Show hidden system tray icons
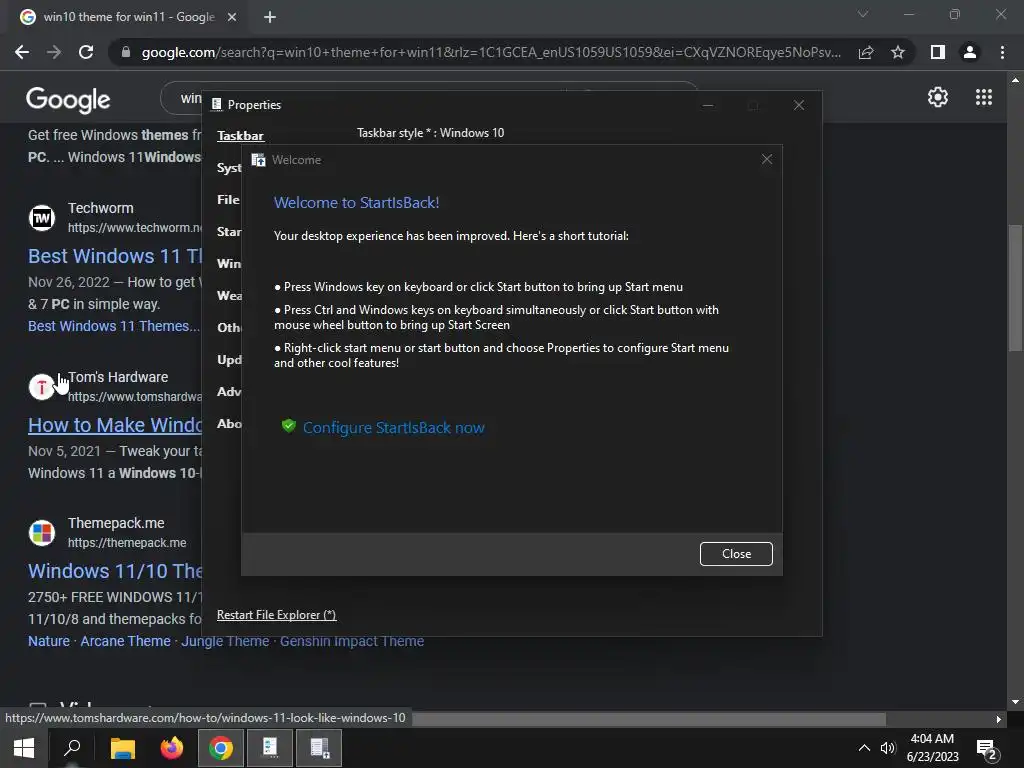 point(864,748)
